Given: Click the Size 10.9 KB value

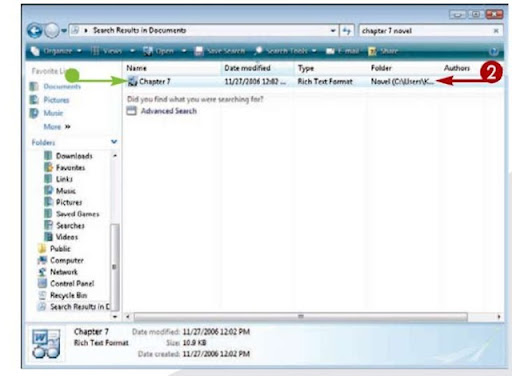Looking at the screenshot, I should click(194, 343).
